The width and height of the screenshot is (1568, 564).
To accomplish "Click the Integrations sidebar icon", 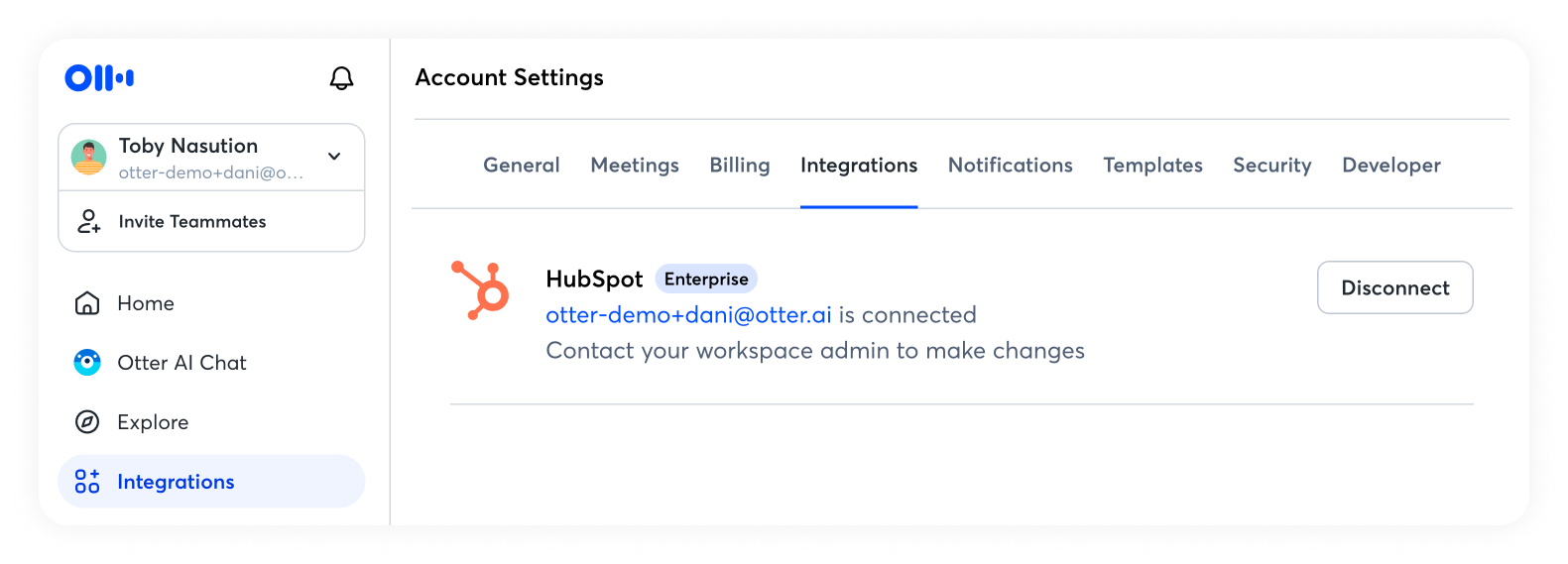I will [x=87, y=482].
